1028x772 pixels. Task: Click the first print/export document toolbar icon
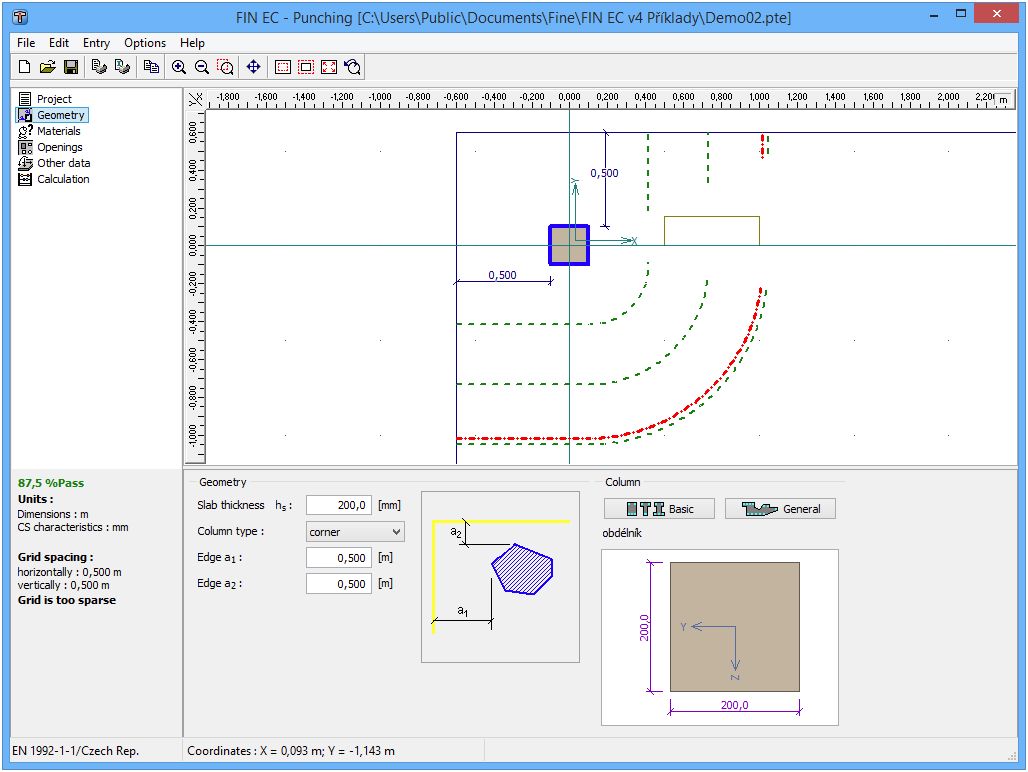99,67
